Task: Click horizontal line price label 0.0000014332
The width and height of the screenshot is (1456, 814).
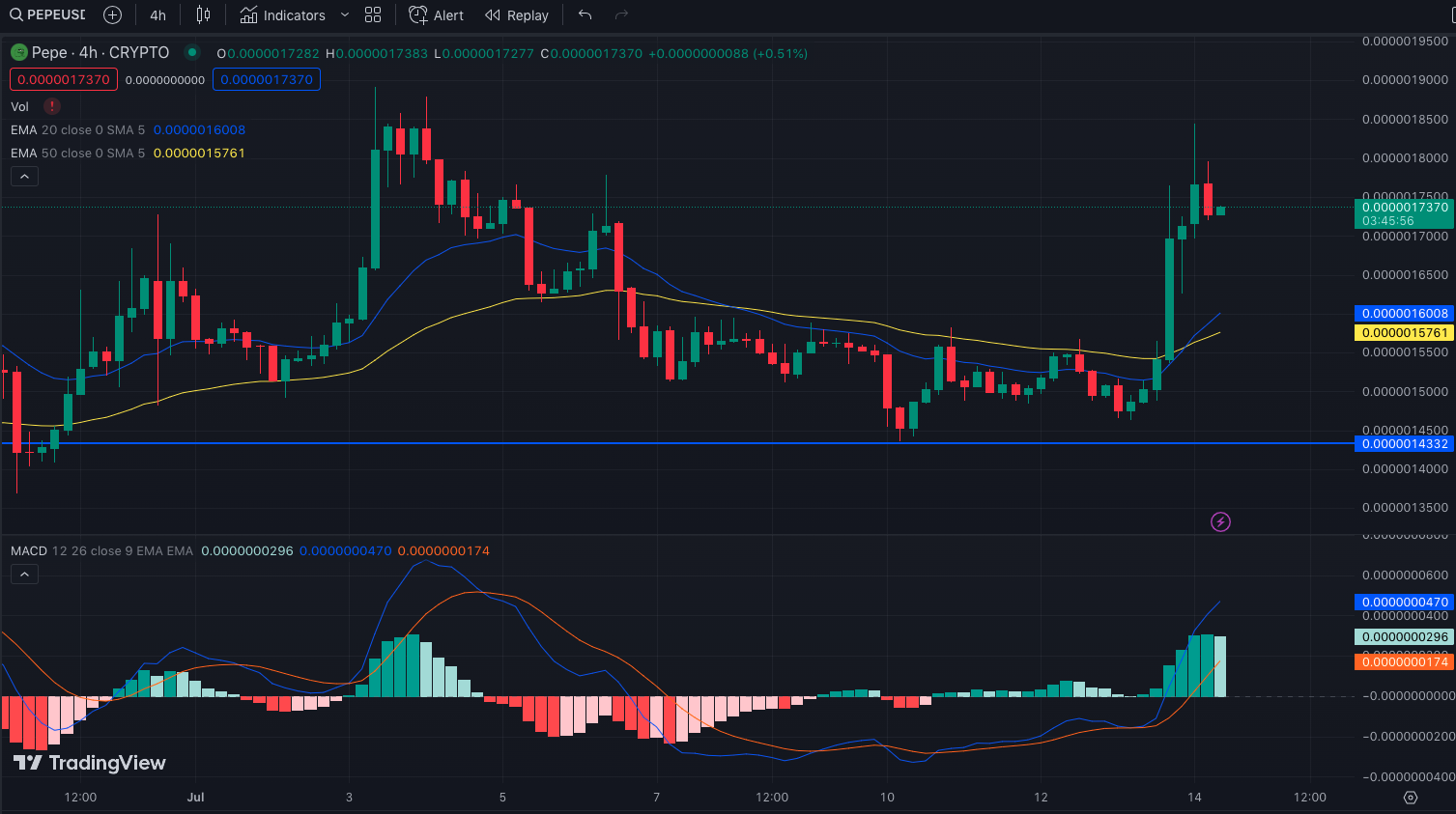Action: coord(1405,443)
